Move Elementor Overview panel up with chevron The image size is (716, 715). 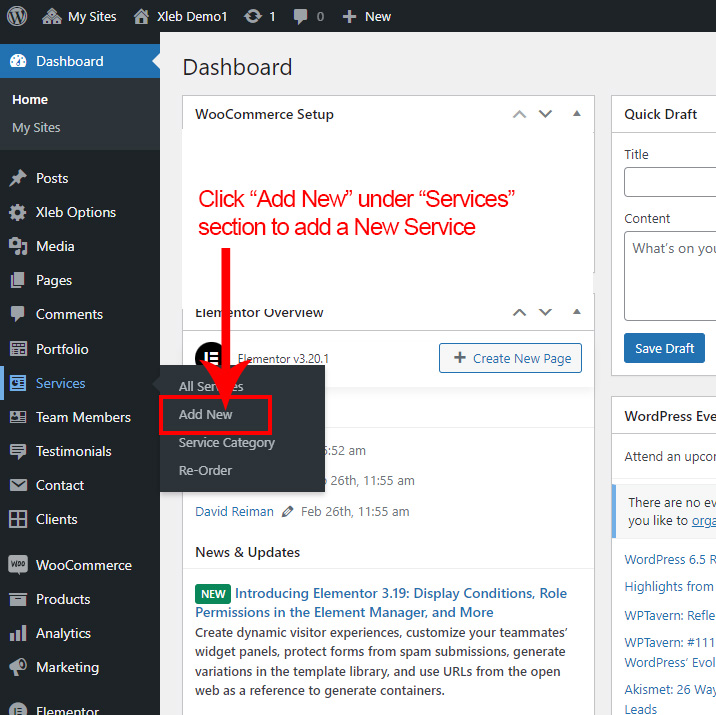(519, 312)
